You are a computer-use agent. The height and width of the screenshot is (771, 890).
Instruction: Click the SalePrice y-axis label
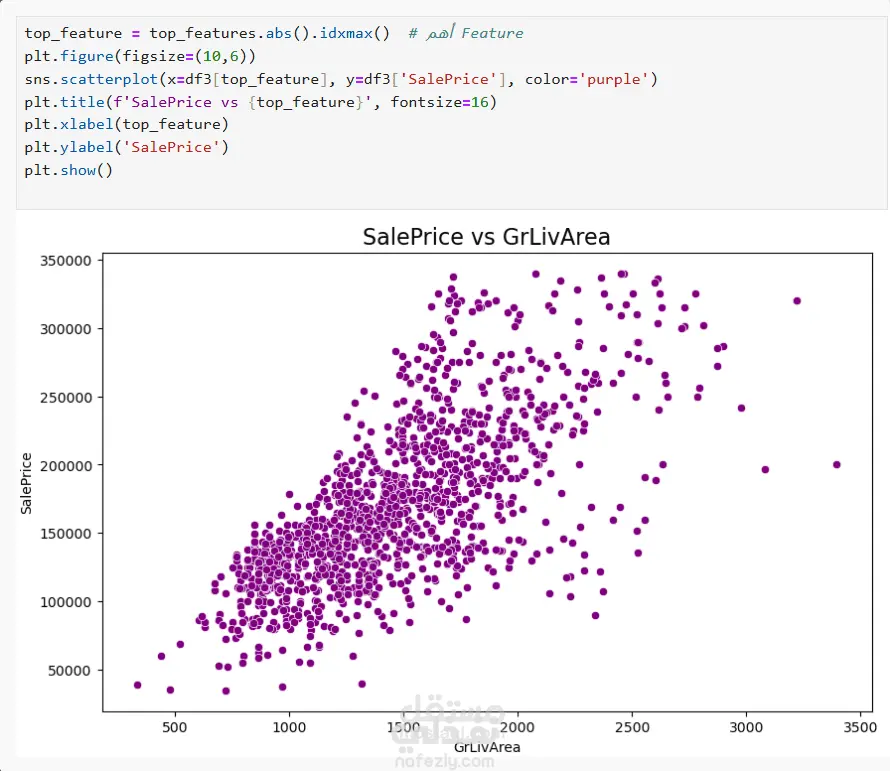tap(26, 483)
